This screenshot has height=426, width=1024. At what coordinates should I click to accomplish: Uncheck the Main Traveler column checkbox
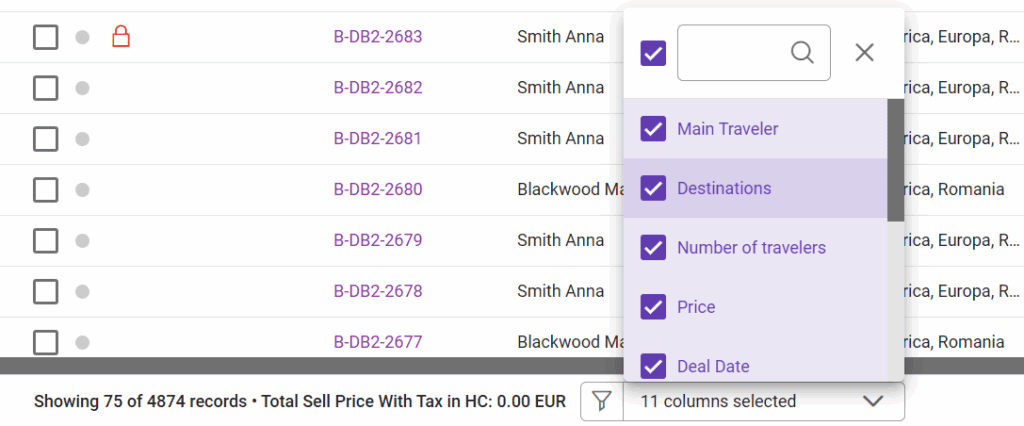(x=653, y=129)
